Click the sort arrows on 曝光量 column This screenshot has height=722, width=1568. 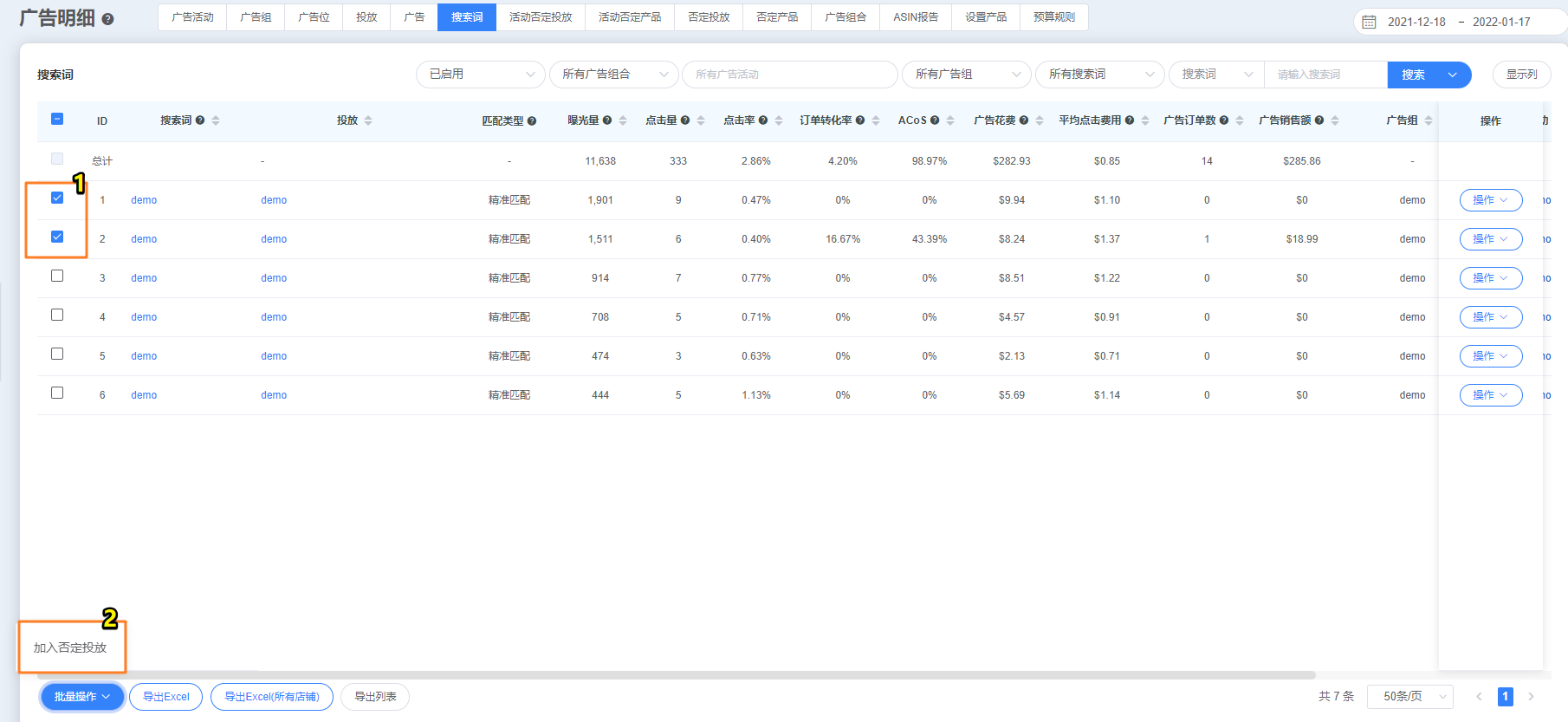click(x=623, y=120)
